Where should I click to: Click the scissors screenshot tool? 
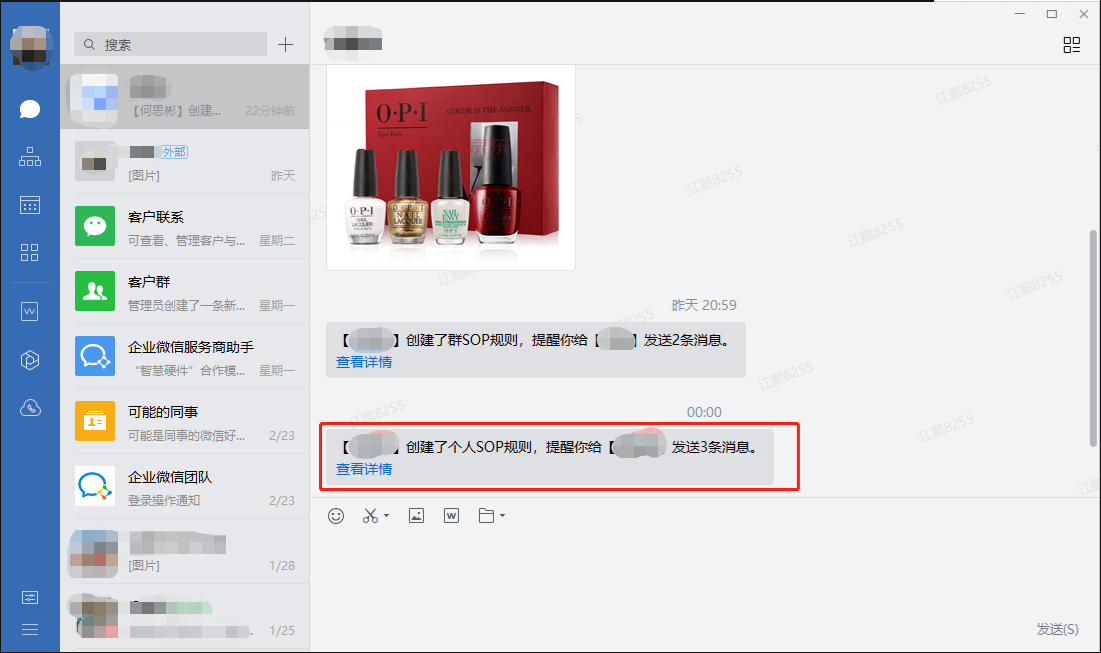point(370,516)
